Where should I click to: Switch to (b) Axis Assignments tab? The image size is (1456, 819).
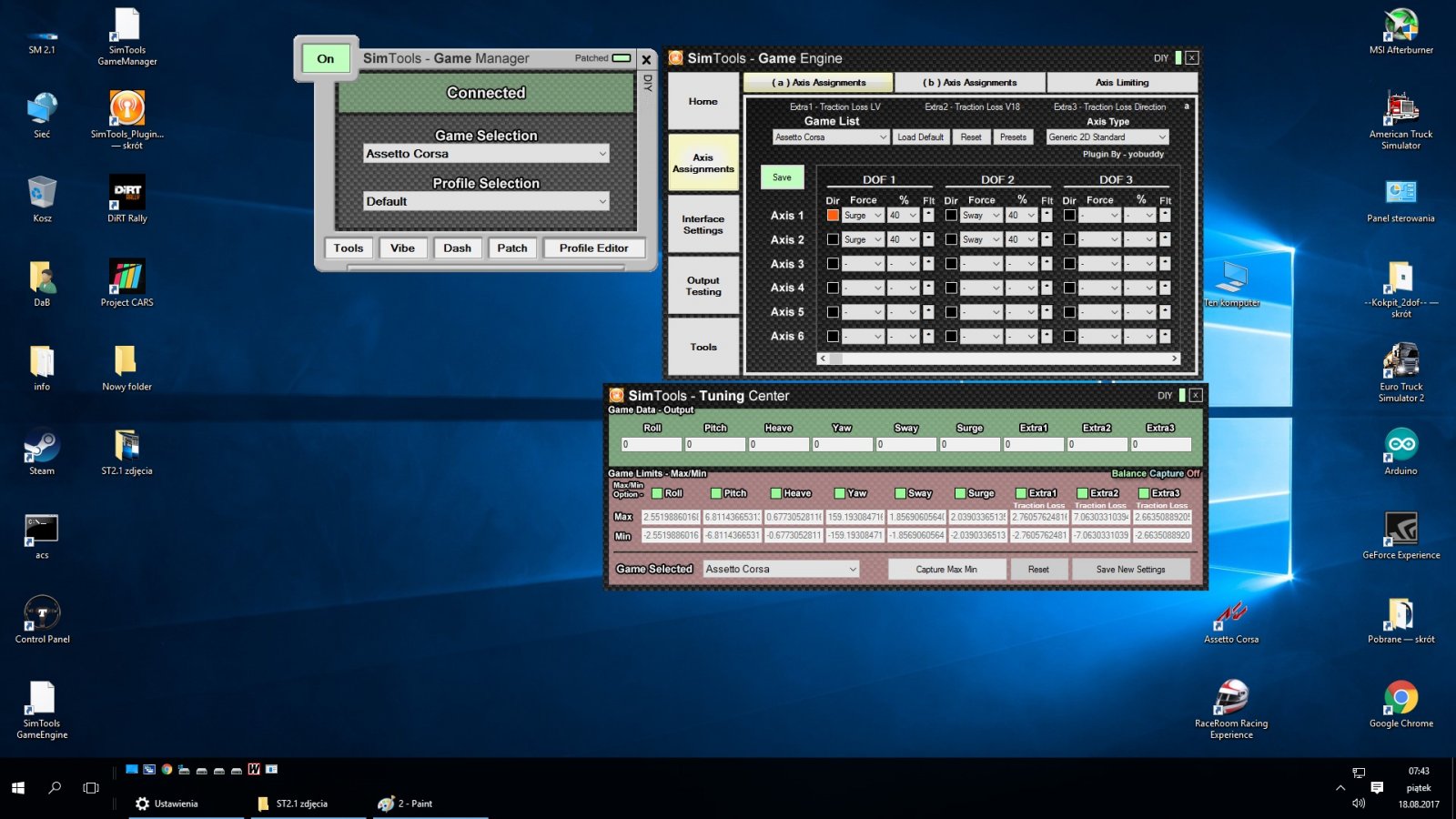[x=969, y=83]
